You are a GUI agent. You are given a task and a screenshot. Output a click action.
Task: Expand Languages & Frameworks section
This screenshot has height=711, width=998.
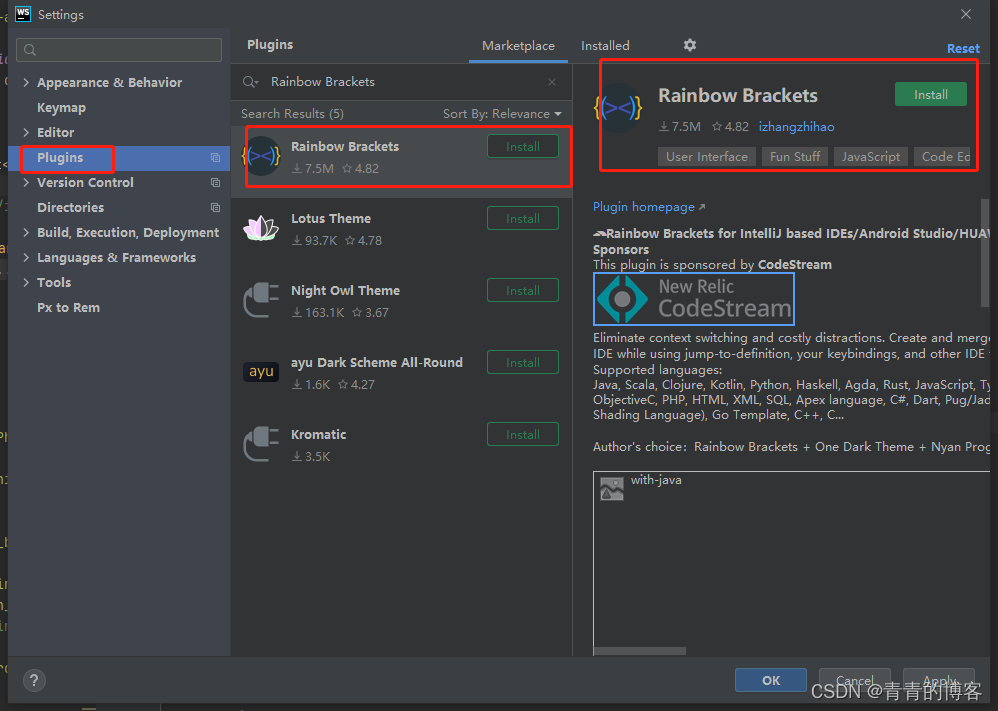26,257
